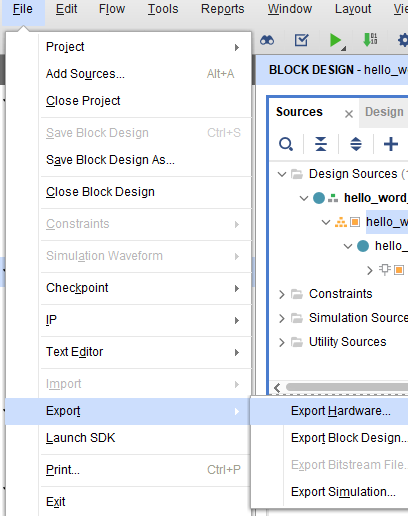Open the Edit menu
Viewport: 408px width, 516px height.
66,9
